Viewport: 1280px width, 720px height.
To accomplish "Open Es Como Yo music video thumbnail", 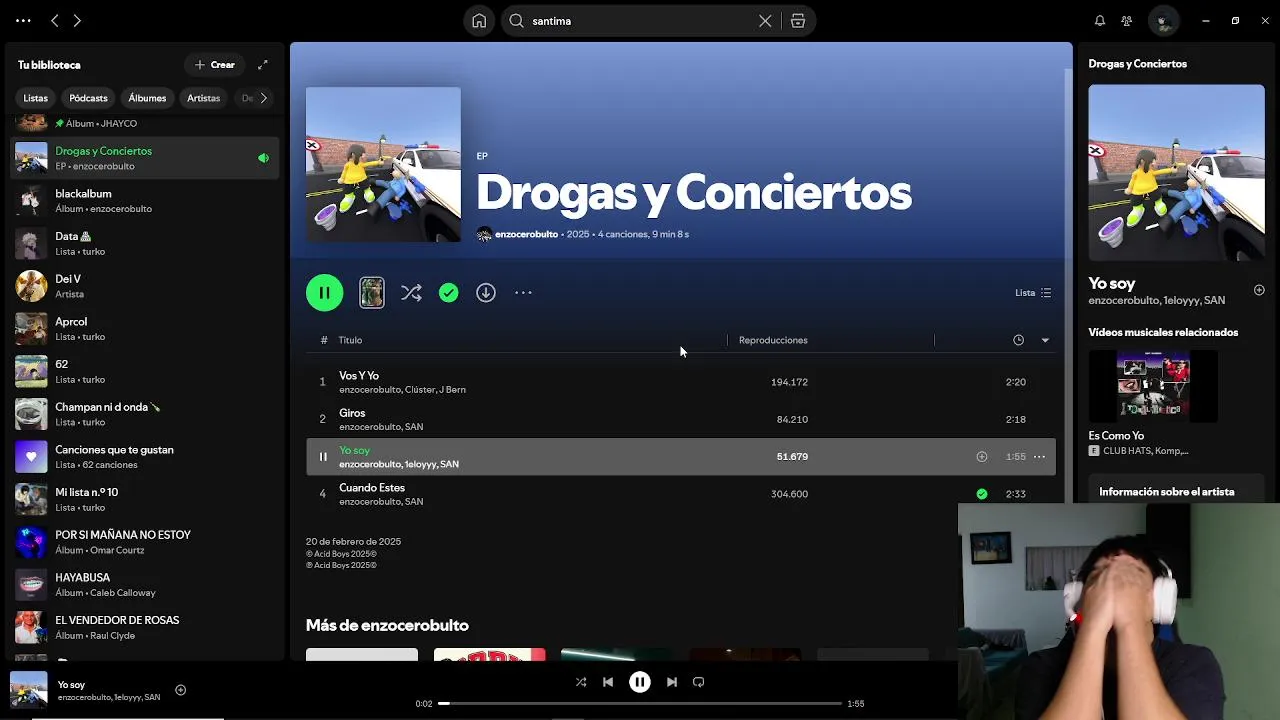I will 1153,386.
